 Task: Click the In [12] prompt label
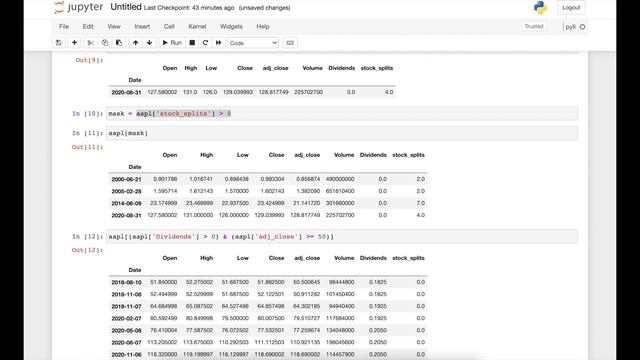pyautogui.click(x=87, y=236)
